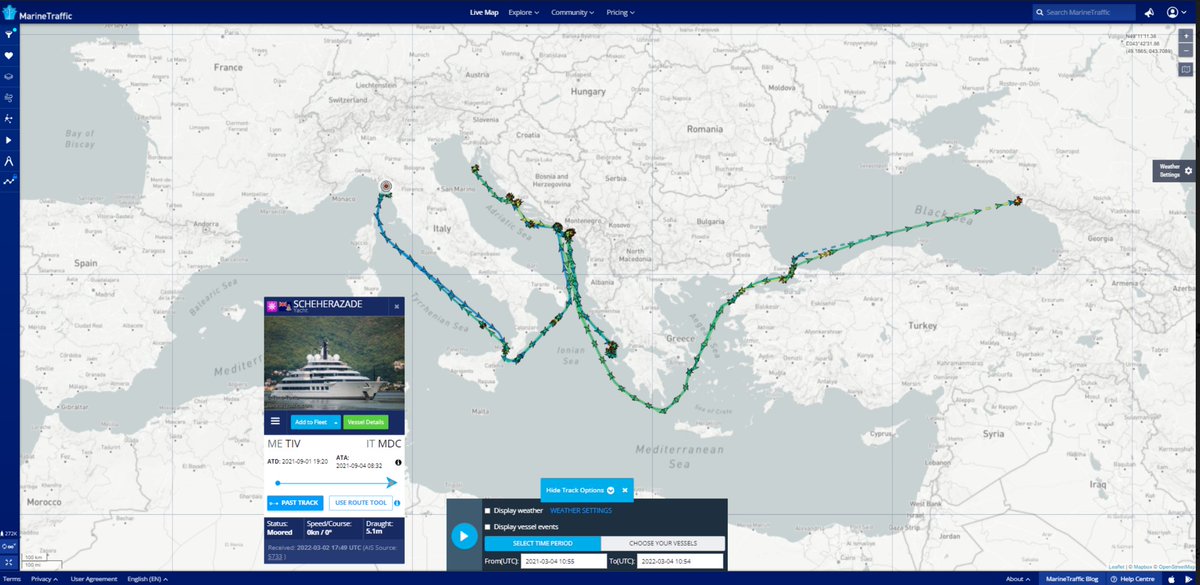1200x585 pixels.
Task: Open My Fleets heart icon
Action: 9,55
